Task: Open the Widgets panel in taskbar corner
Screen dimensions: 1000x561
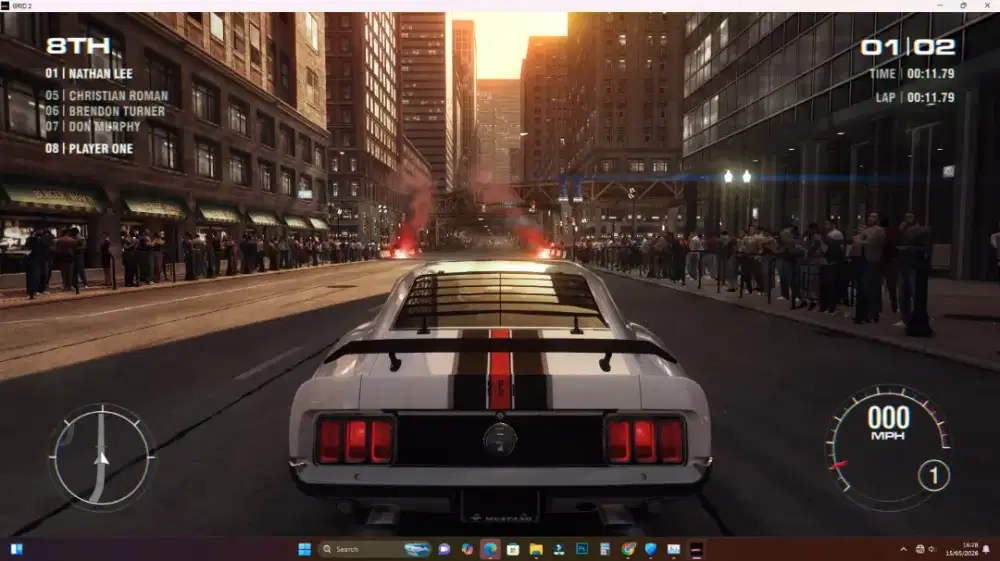Action: [17, 549]
